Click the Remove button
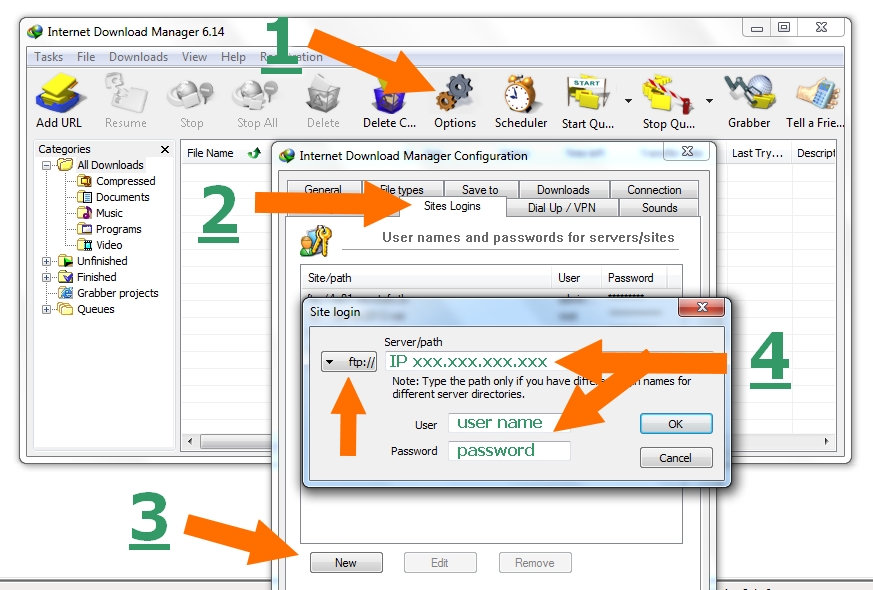The height and width of the screenshot is (590, 873). (x=534, y=563)
